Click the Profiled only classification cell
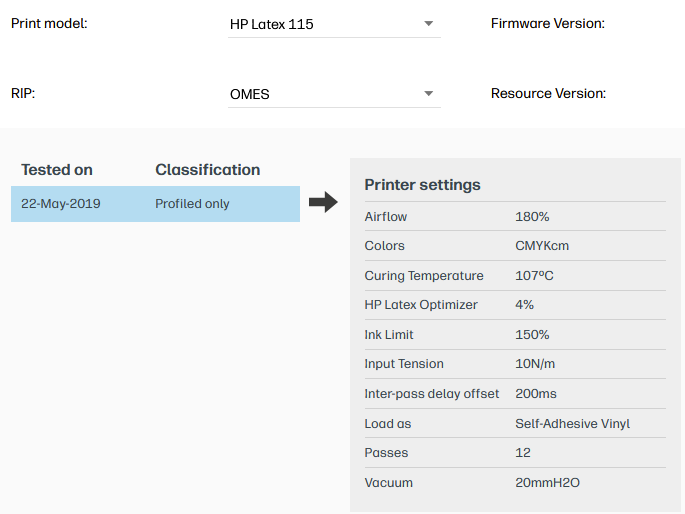The image size is (685, 514). [x=192, y=204]
